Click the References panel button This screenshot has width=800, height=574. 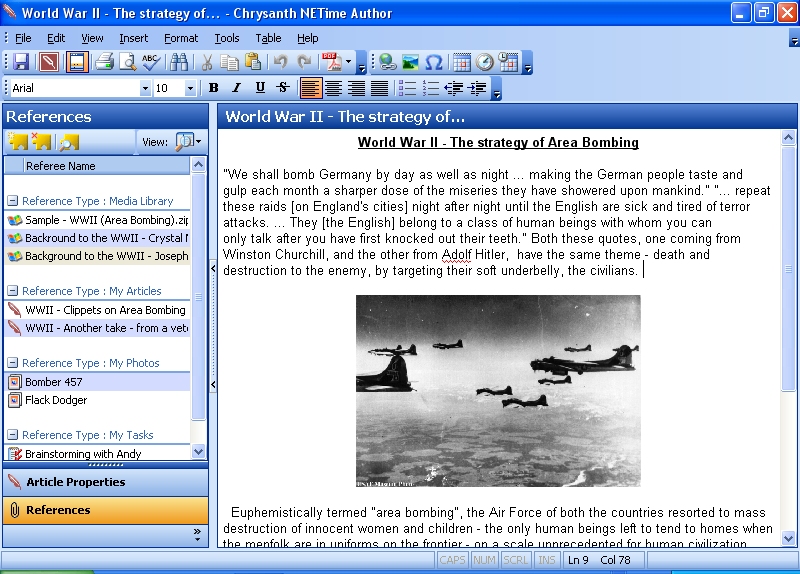point(104,510)
